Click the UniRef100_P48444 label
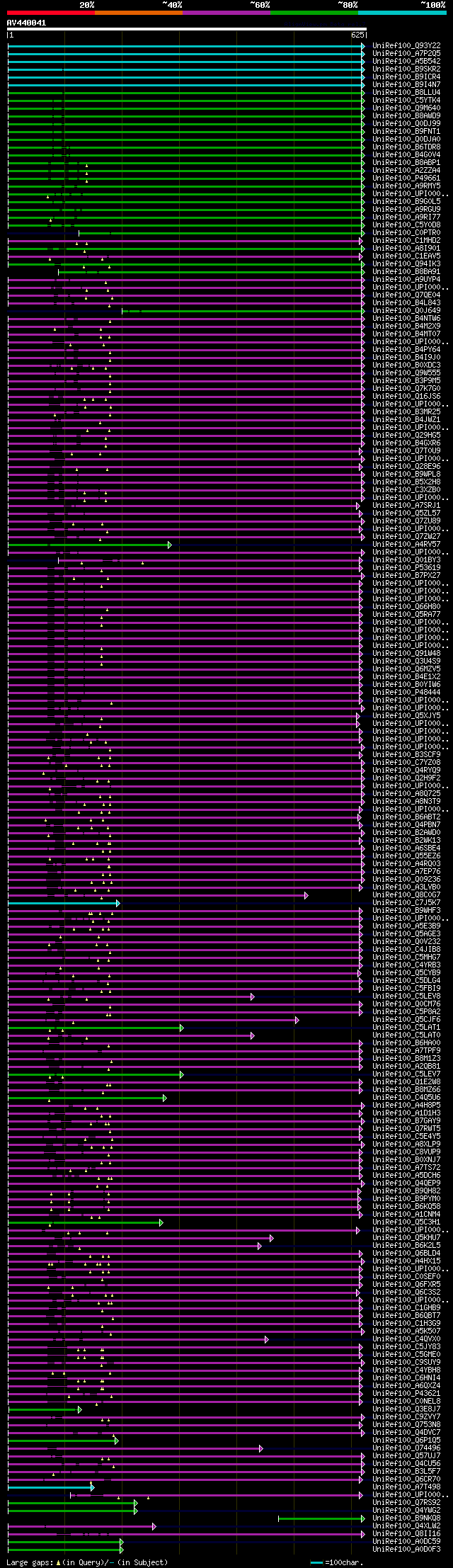This screenshot has width=453, height=1568. (x=406, y=693)
